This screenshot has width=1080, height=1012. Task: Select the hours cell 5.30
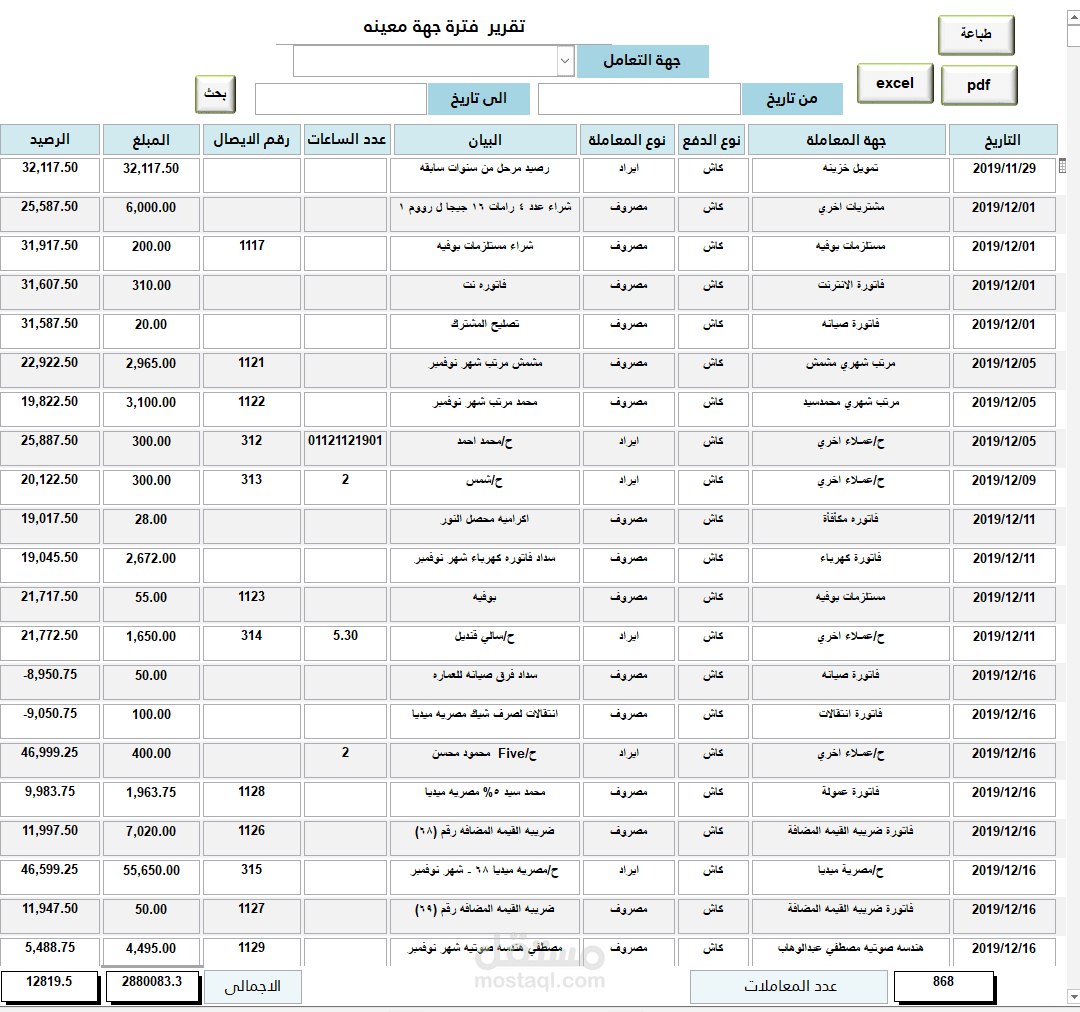pyautogui.click(x=345, y=643)
